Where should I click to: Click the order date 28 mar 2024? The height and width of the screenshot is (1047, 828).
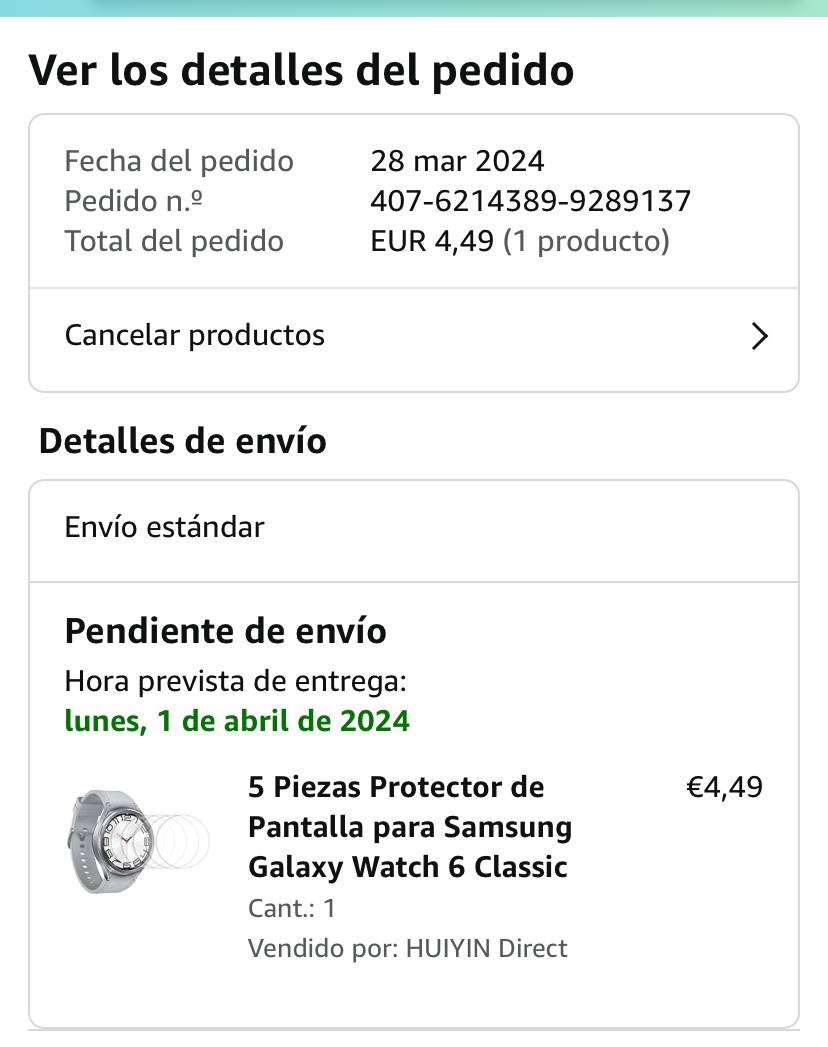coord(457,161)
